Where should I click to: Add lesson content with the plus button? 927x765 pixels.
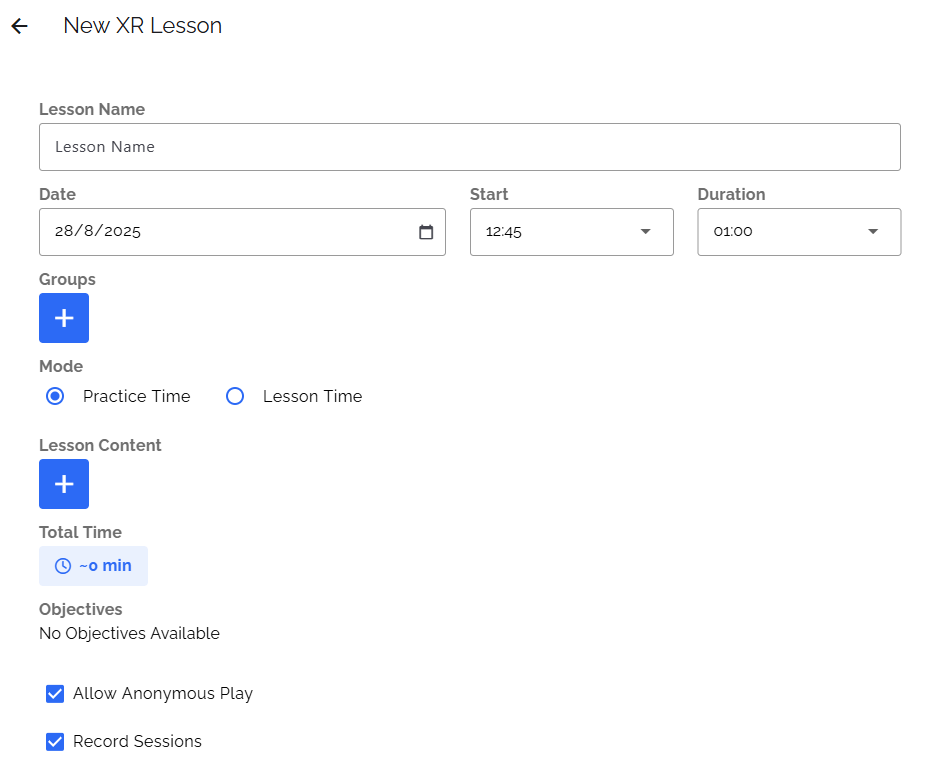(64, 484)
